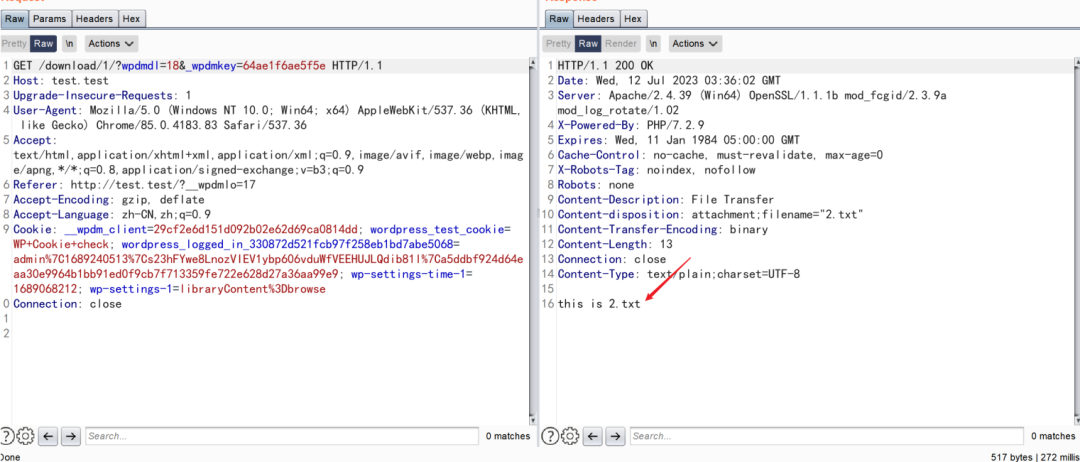Switch to request Hex tab
This screenshot has height=462, width=1080.
132,19
